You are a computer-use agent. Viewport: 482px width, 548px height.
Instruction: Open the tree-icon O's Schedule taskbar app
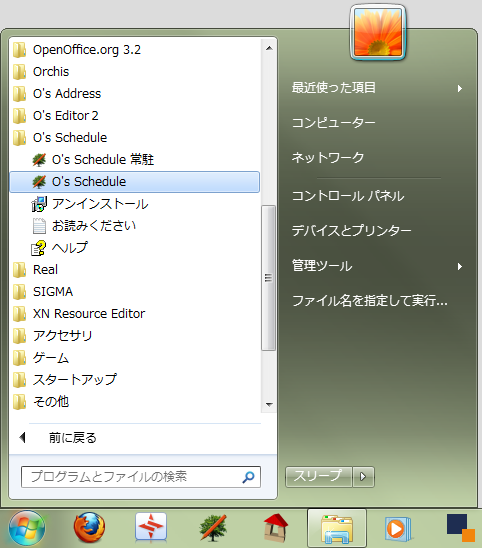(x=213, y=527)
